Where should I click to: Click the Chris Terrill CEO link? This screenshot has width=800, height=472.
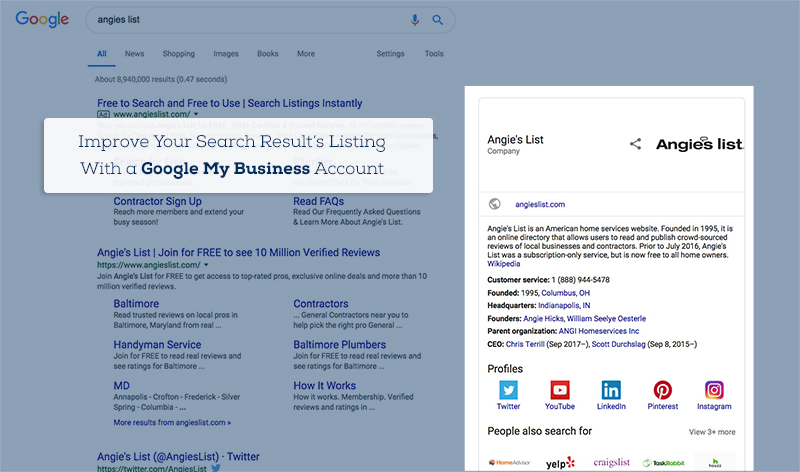525,344
